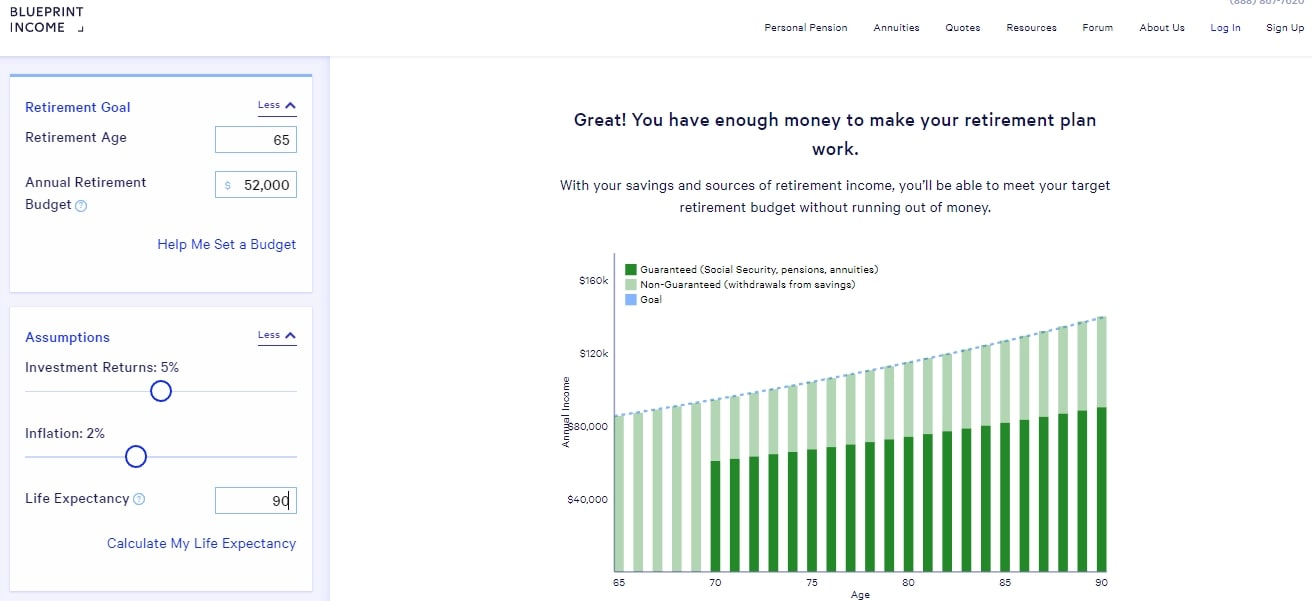Open the Personal Pension menu
The width and height of the screenshot is (1312, 601).
coord(805,28)
